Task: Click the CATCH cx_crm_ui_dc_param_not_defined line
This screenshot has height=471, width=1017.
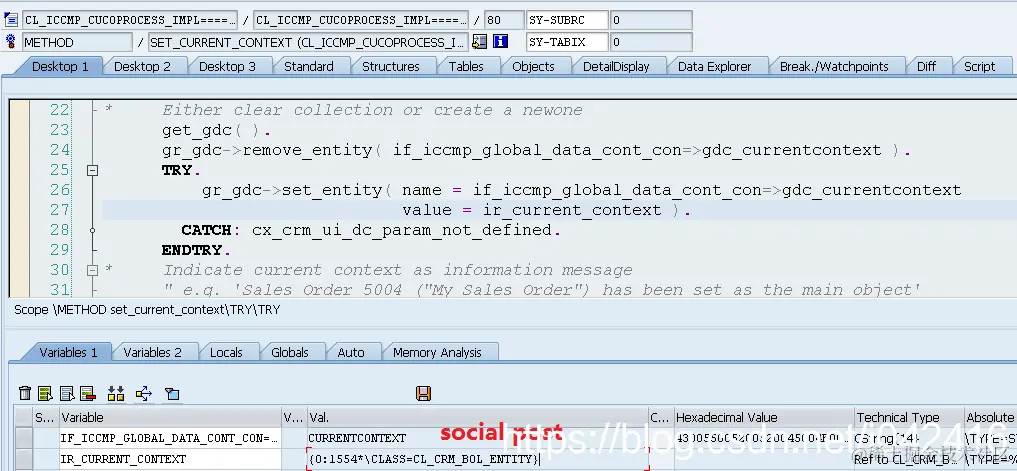Action: (x=371, y=230)
